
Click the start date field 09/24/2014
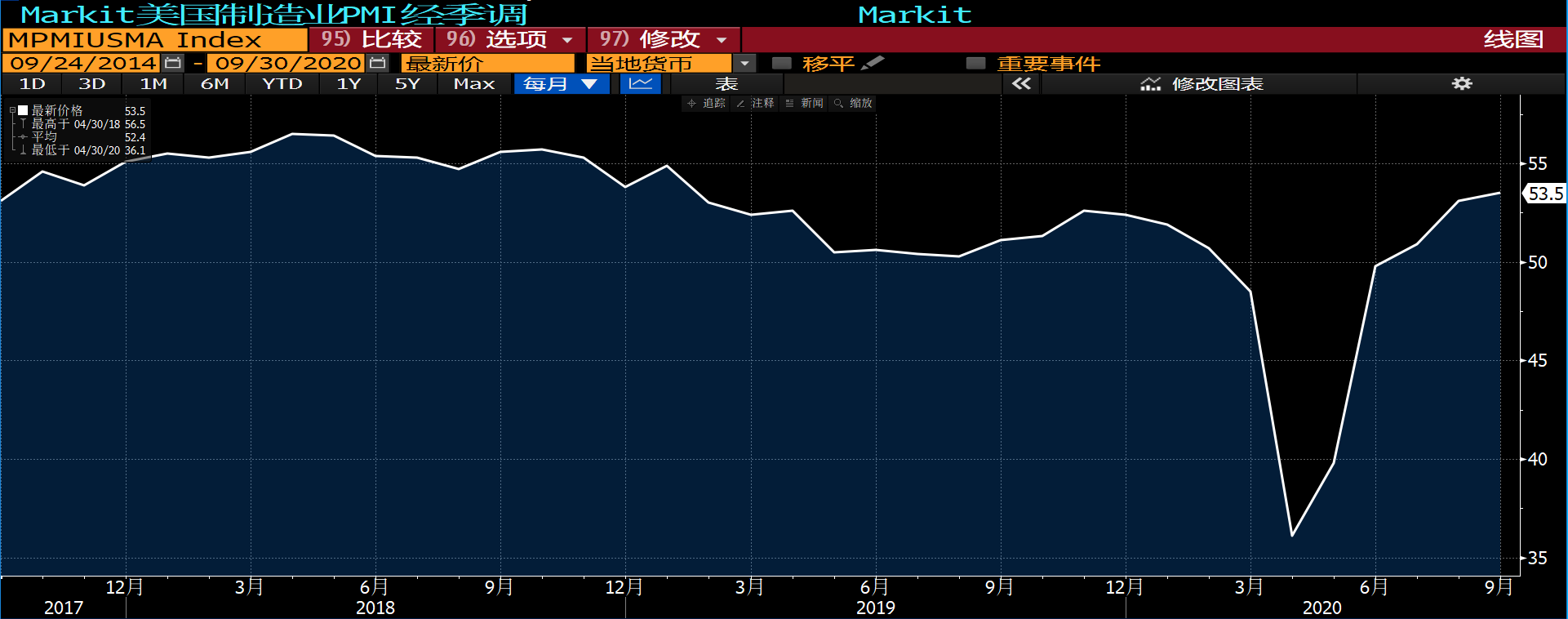pyautogui.click(x=82, y=63)
